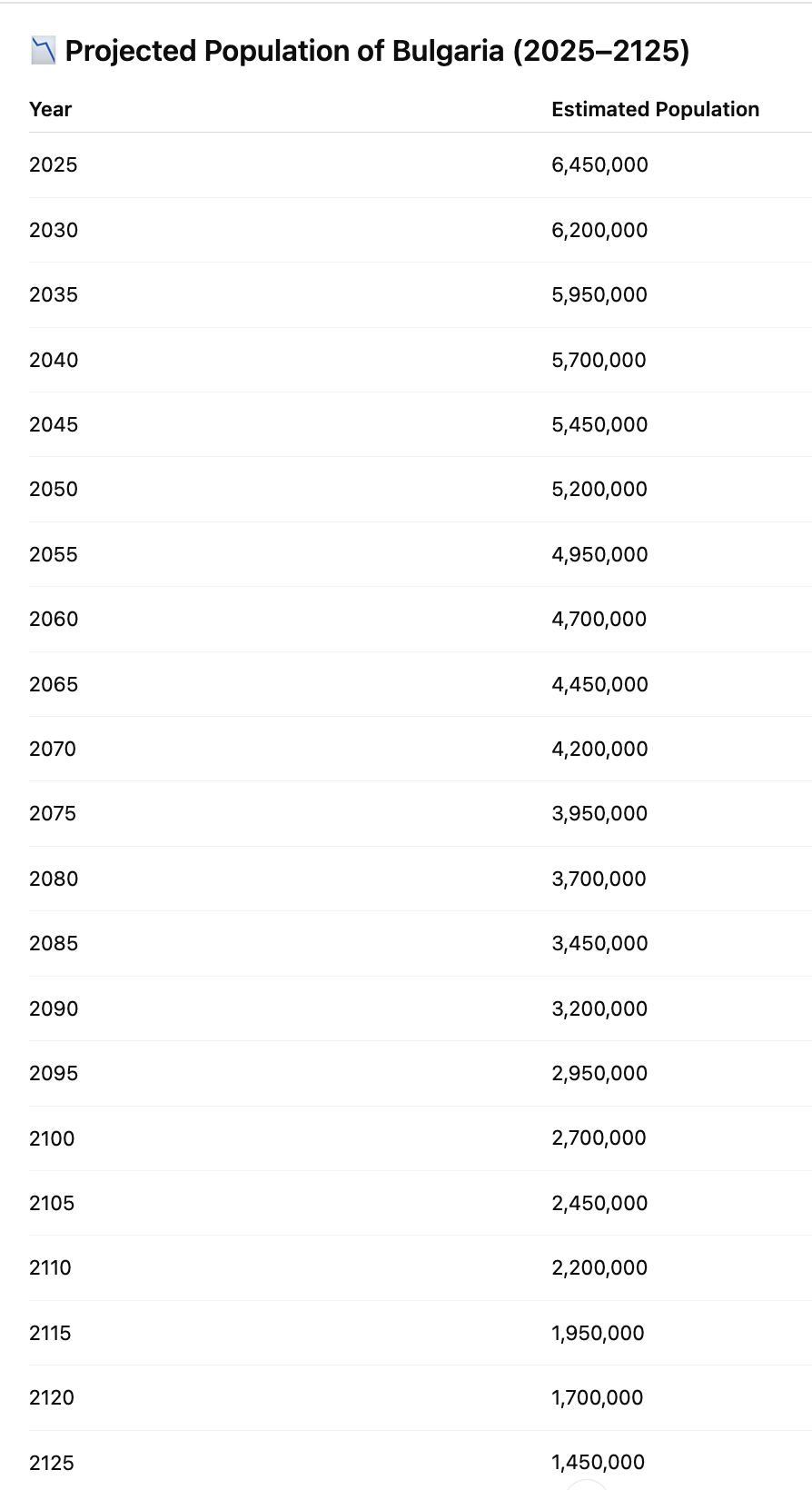This screenshot has width=812, height=1490.
Task: Select the 4,700,000 population cell
Action: coord(599,620)
